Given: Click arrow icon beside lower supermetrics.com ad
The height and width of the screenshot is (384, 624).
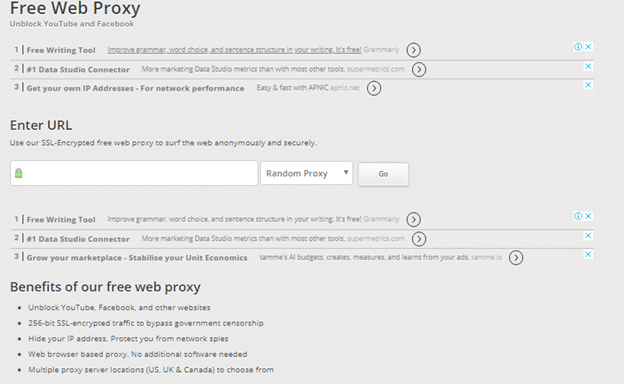Looking at the screenshot, I should 419,239.
